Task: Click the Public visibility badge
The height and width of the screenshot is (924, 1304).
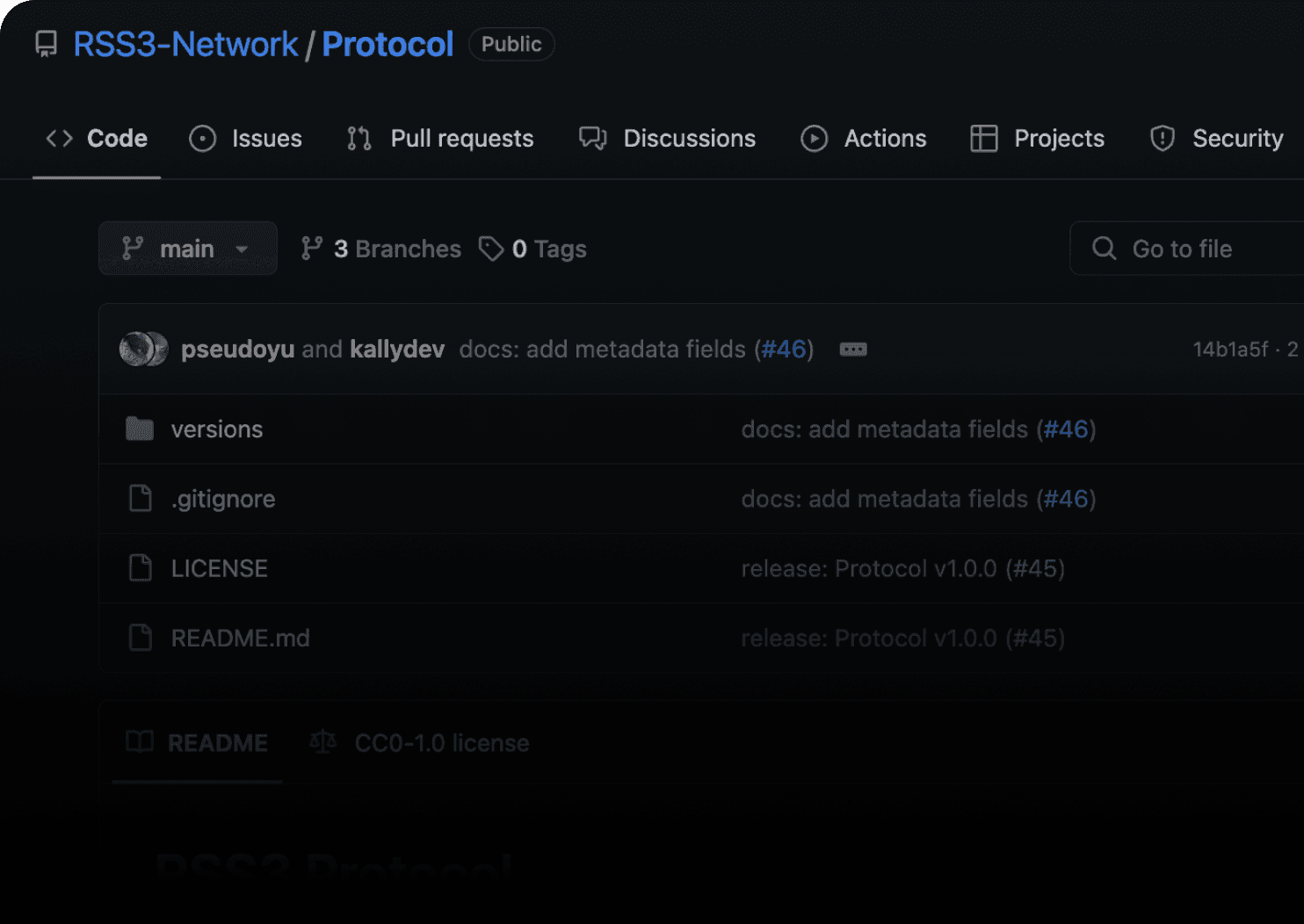Action: pyautogui.click(x=511, y=44)
